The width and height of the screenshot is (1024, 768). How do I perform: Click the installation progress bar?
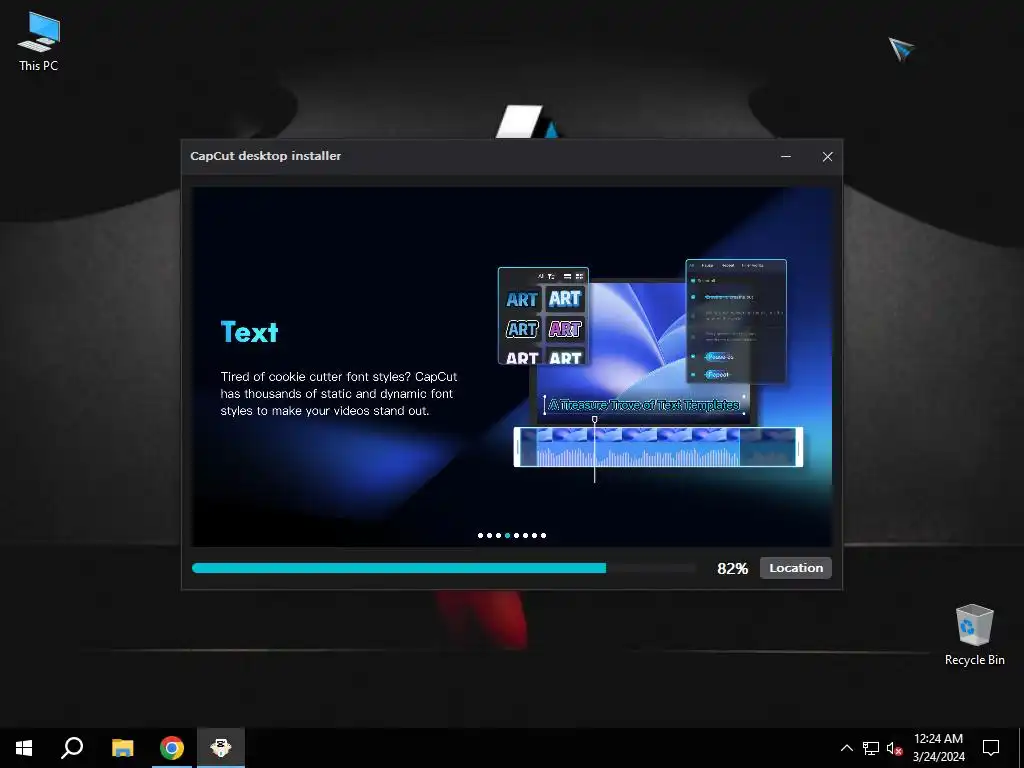tap(443, 568)
